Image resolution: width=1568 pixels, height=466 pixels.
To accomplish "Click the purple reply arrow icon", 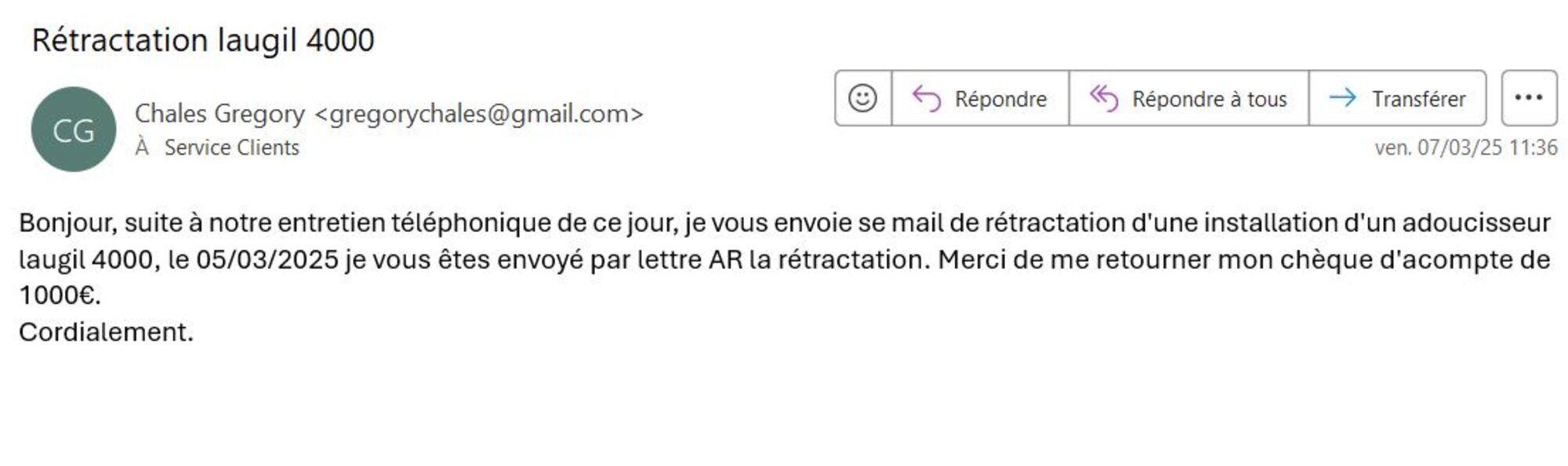I will click(x=927, y=98).
